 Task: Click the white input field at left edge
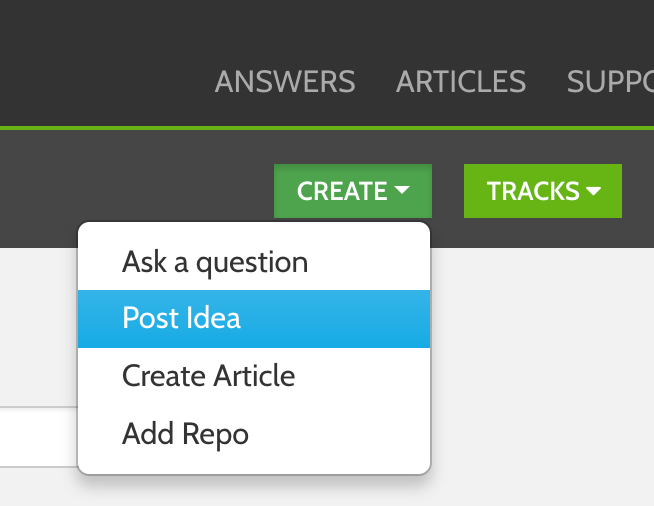[x=38, y=437]
